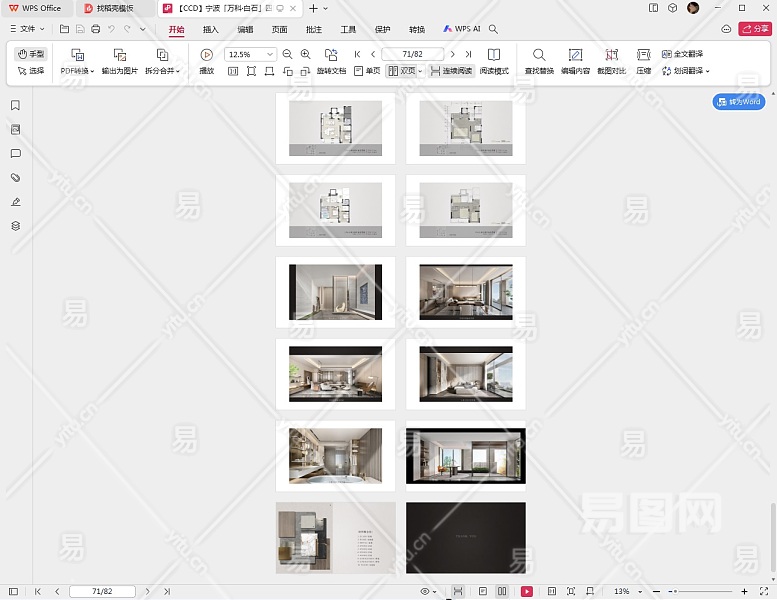The width and height of the screenshot is (777, 600).
Task: Open the attachments paperclip panel
Action: (15, 177)
